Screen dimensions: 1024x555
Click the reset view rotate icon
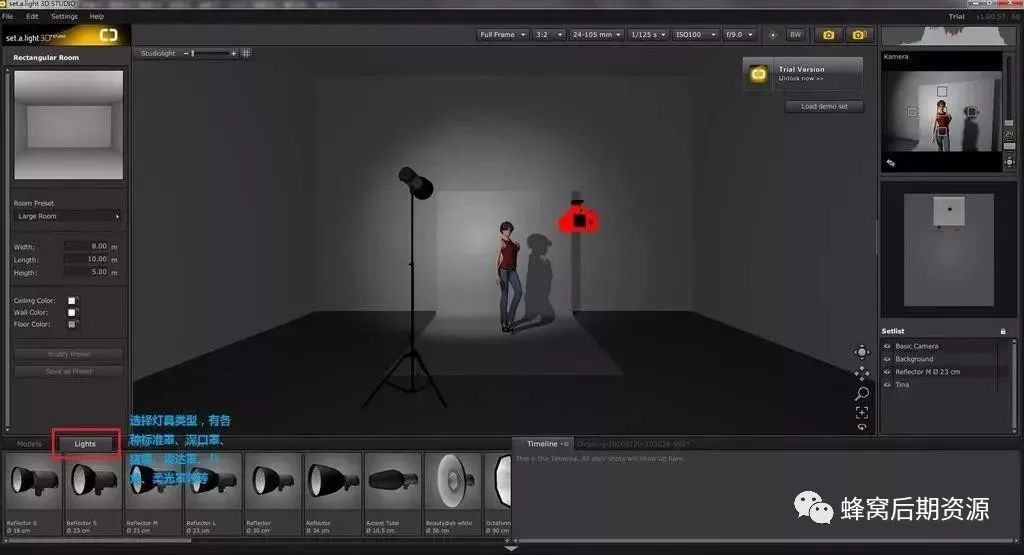pos(862,427)
